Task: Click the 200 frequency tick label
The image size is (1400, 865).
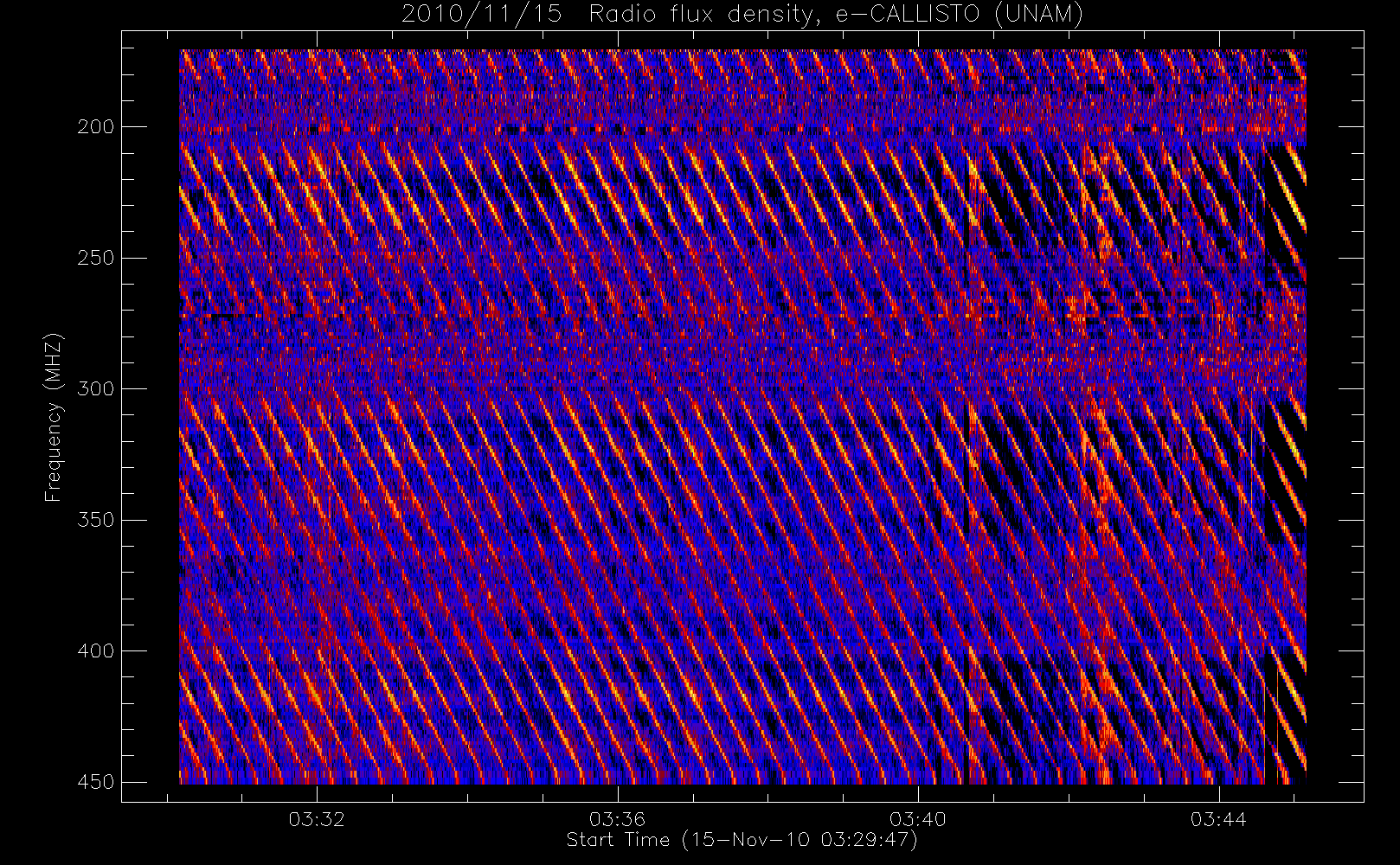Action: 95,127
